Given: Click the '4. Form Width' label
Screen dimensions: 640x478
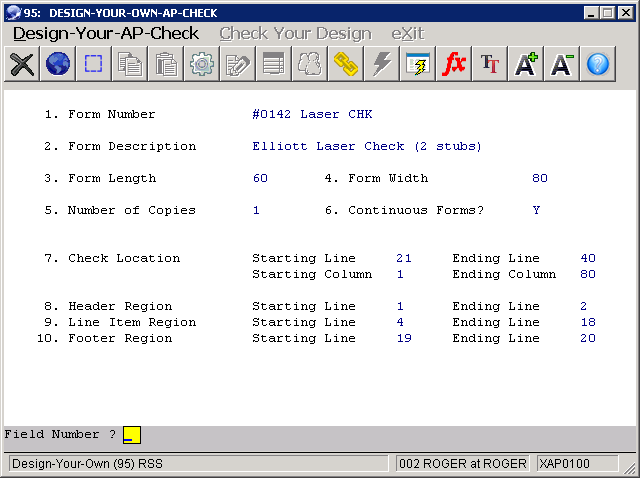Looking at the screenshot, I should (x=376, y=178).
